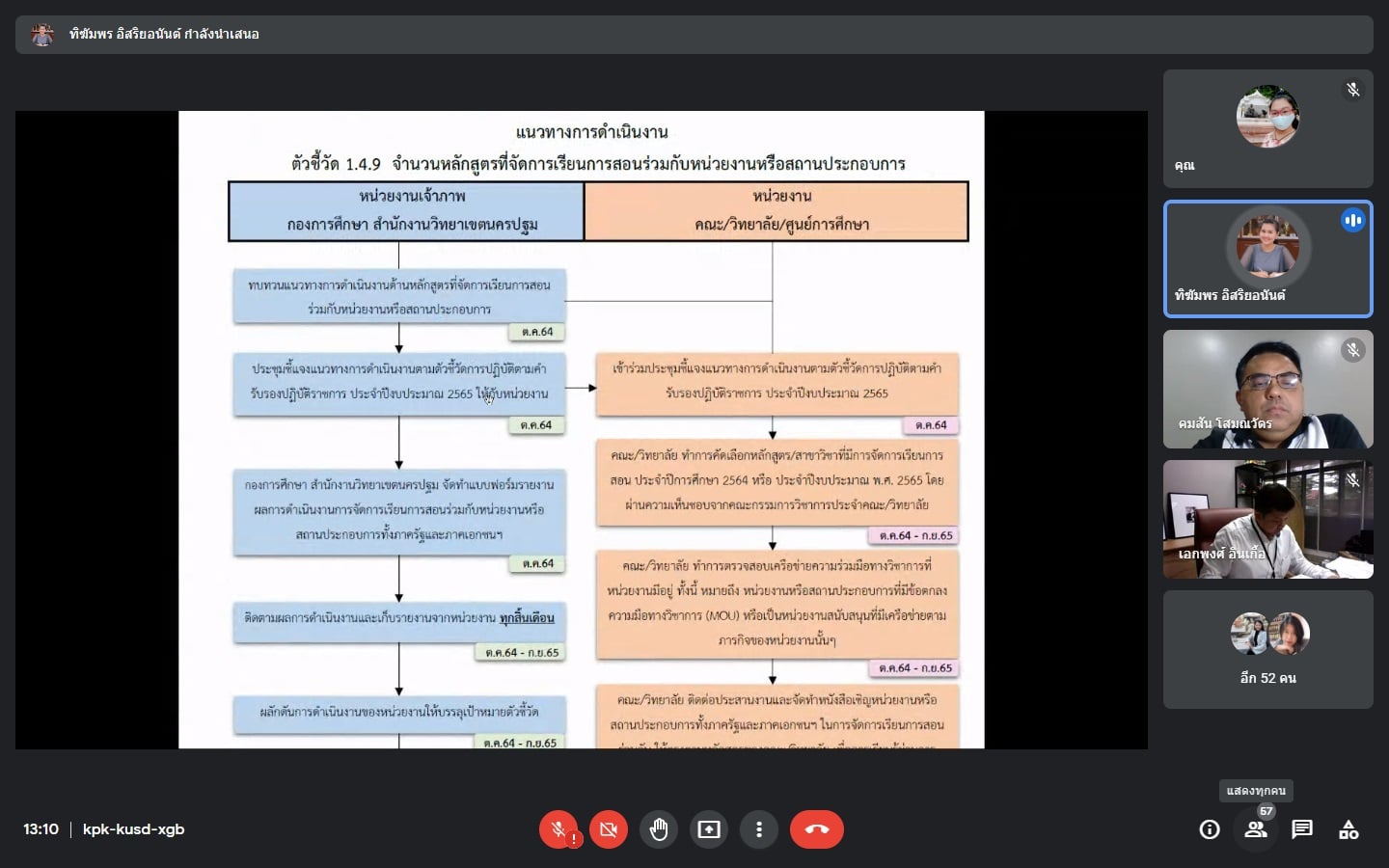Image resolution: width=1389 pixels, height=868 pixels.
Task: Click muted mic icon on คมสัน tile
Action: pos(1352,350)
